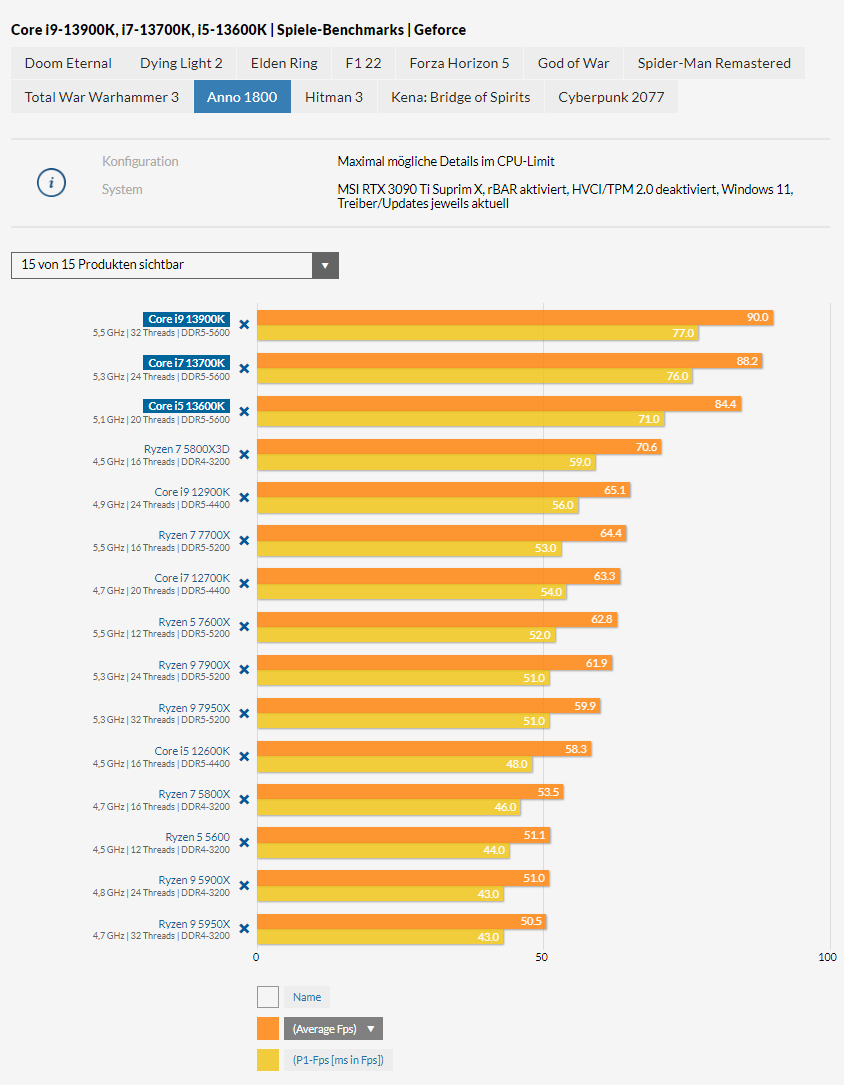This screenshot has width=850, height=1085.
Task: Remove Ryzen 5 5600 with its X icon
Action: click(244, 842)
